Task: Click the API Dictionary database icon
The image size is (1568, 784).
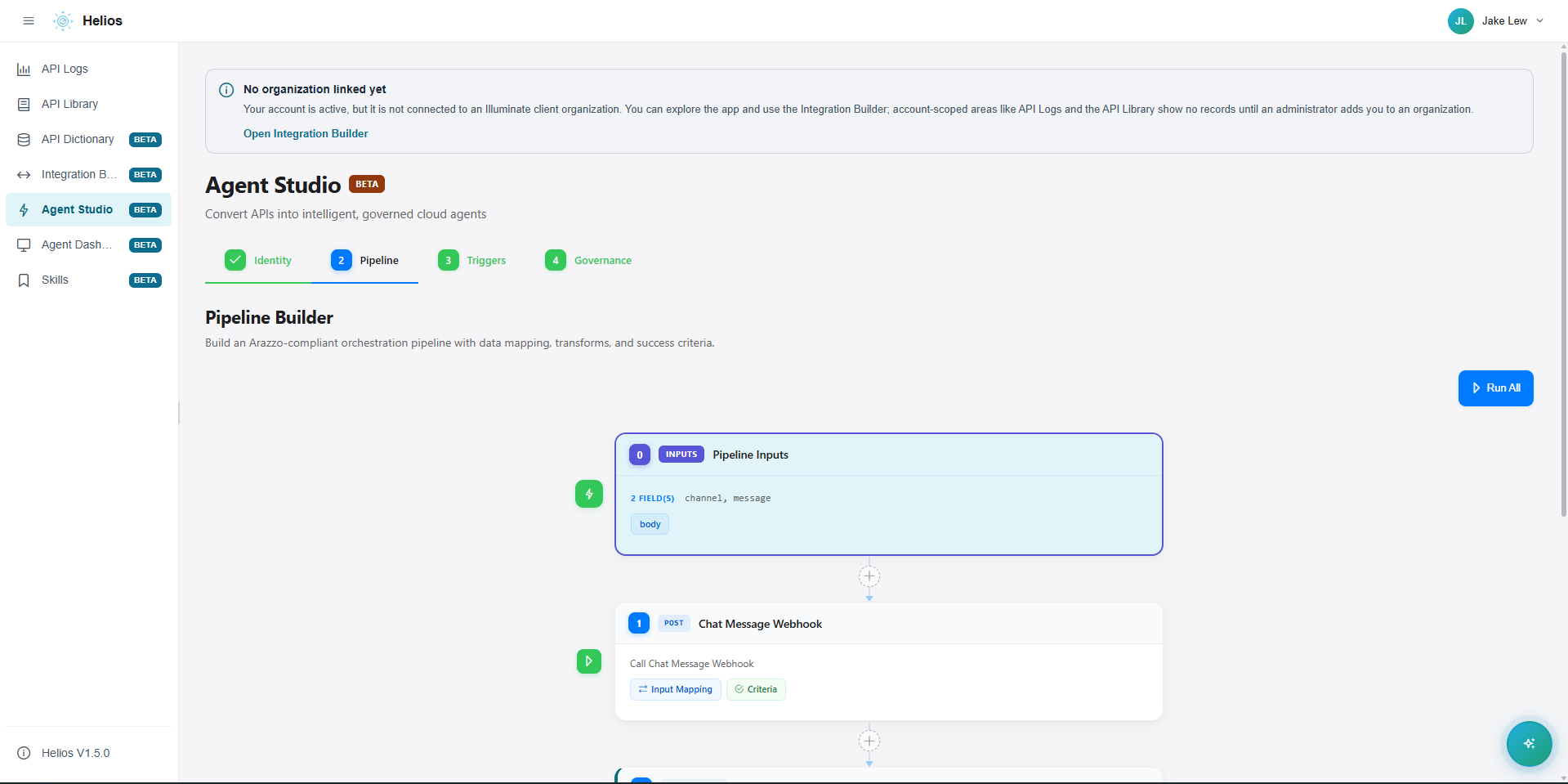Action: pos(24,140)
